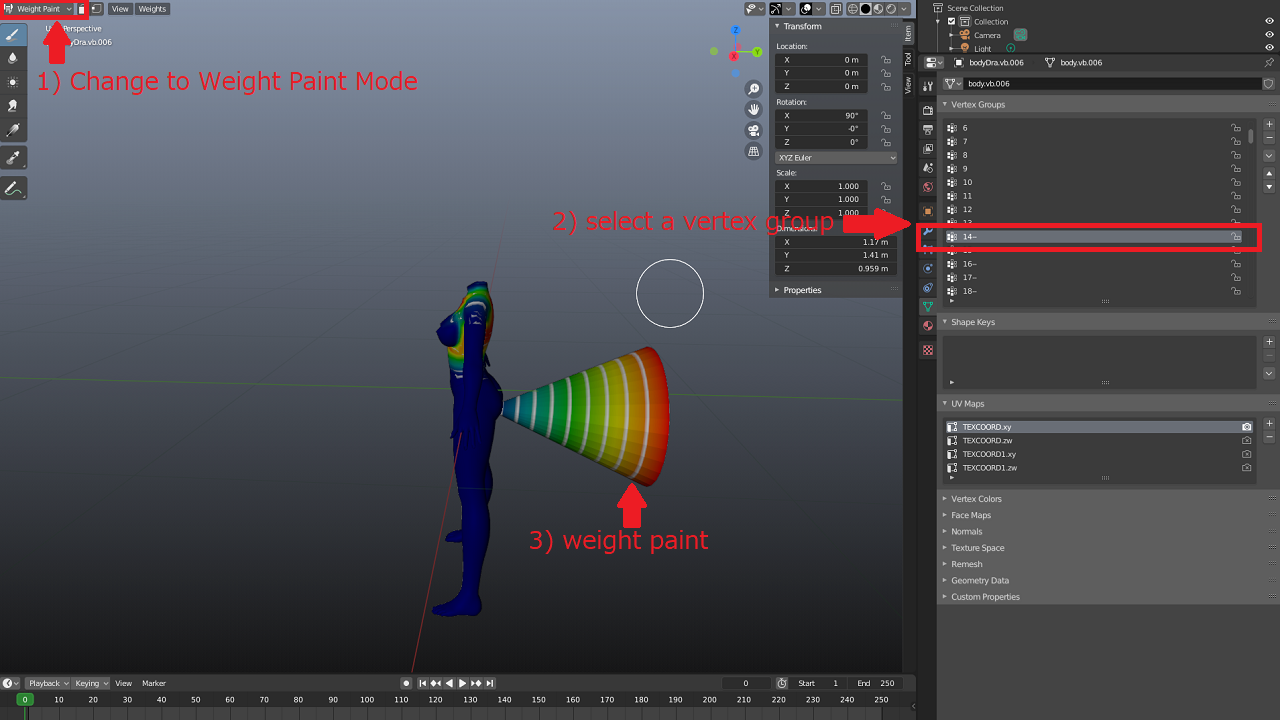Select the Draw brush tool
The height and width of the screenshot is (720, 1280).
coord(13,34)
